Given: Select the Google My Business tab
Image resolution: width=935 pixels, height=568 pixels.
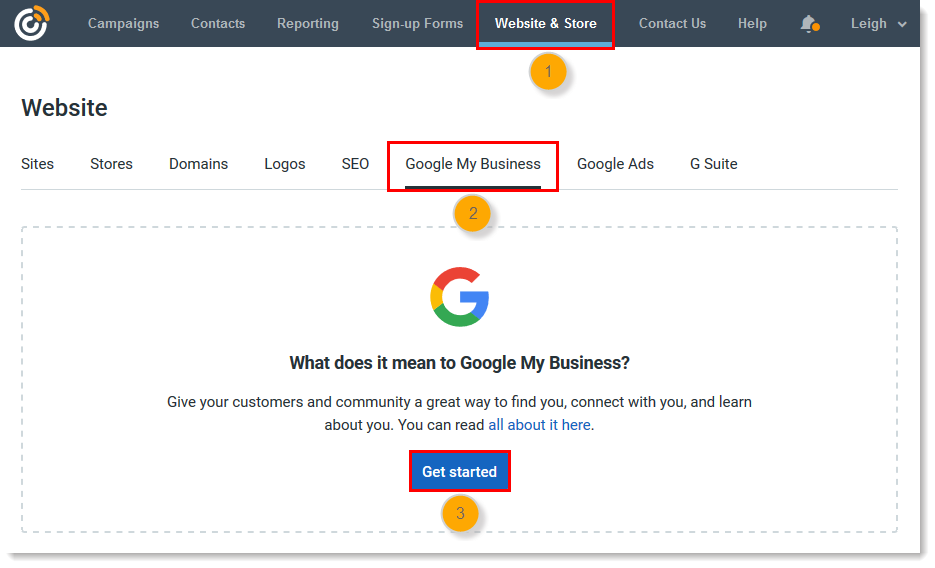Looking at the screenshot, I should click(x=473, y=164).
